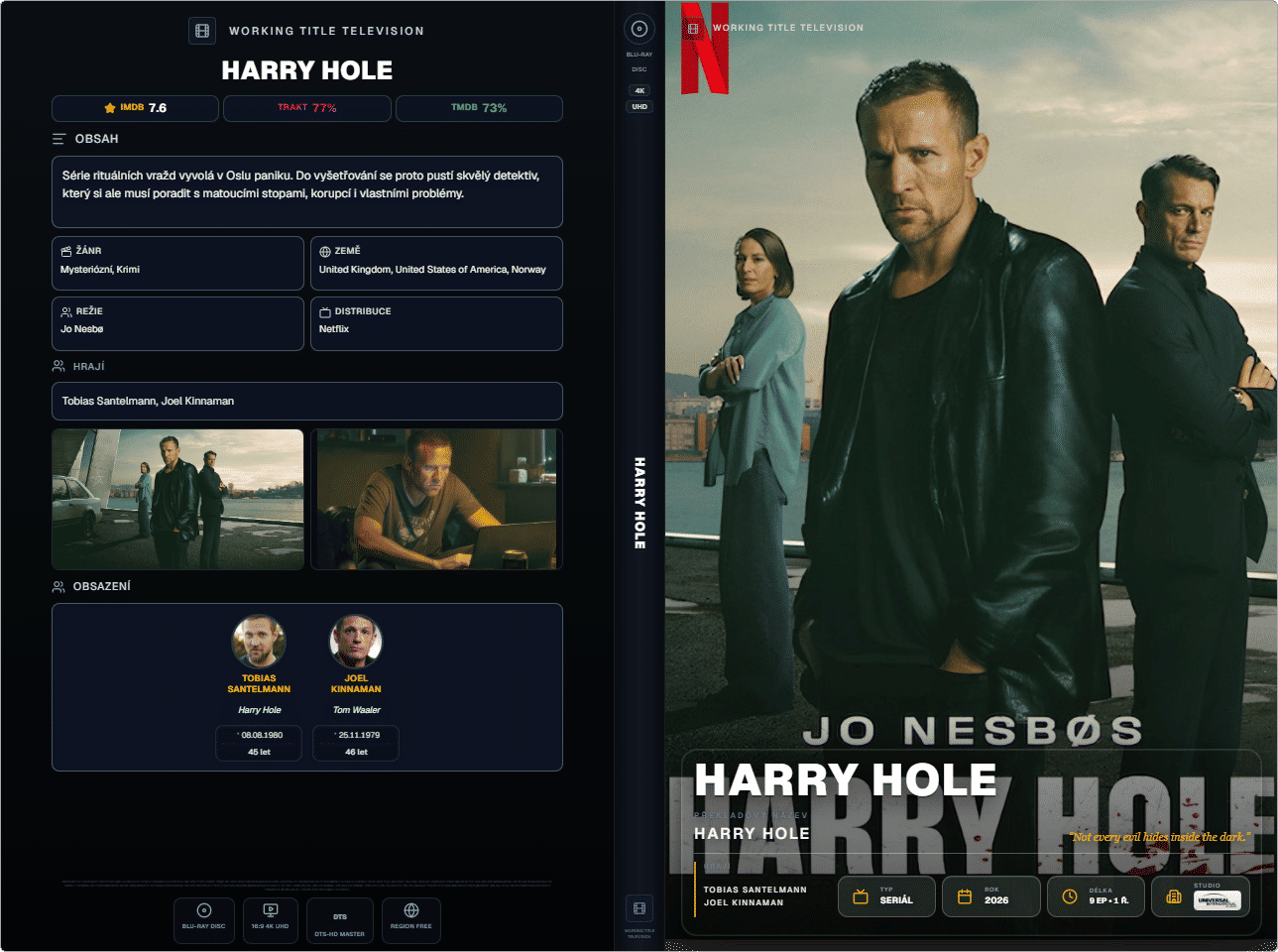Click the film reel icon beside the back cover's Working Title Television

(x=202, y=31)
